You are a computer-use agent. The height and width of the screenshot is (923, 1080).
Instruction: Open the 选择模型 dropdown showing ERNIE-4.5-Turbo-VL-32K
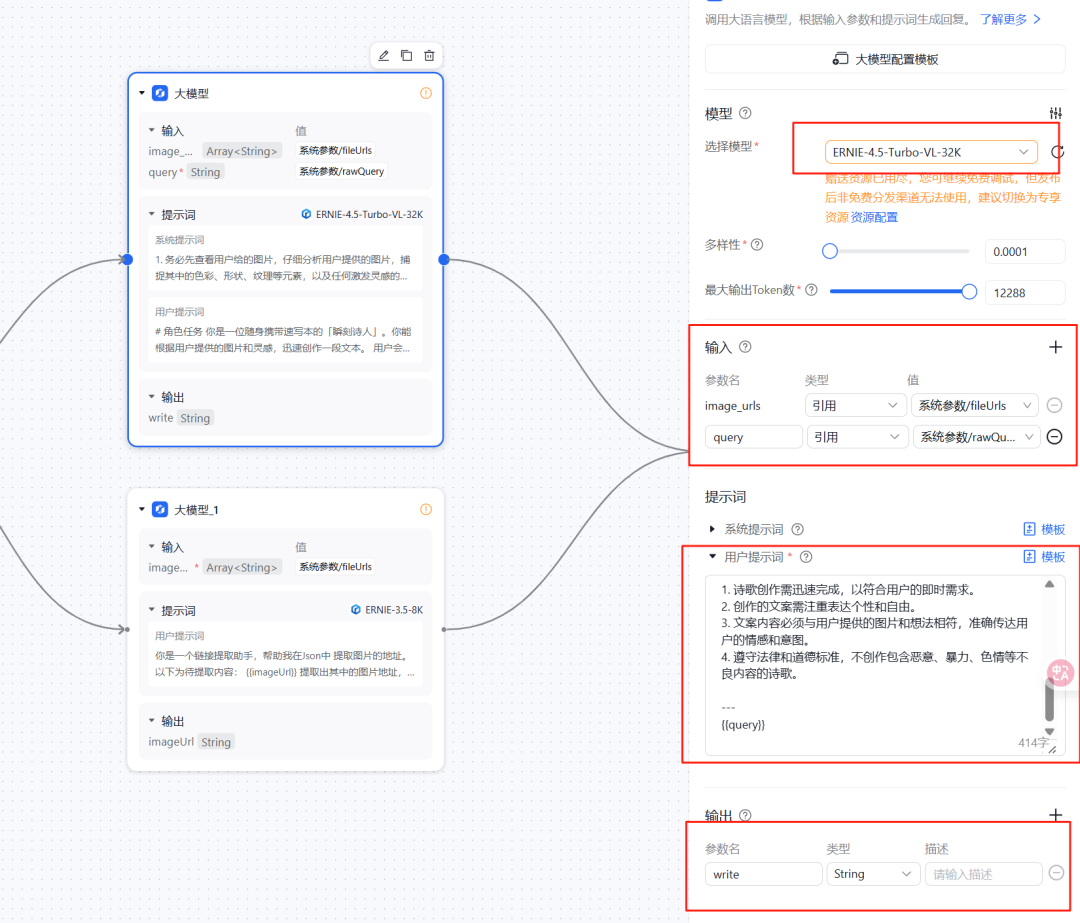click(931, 152)
